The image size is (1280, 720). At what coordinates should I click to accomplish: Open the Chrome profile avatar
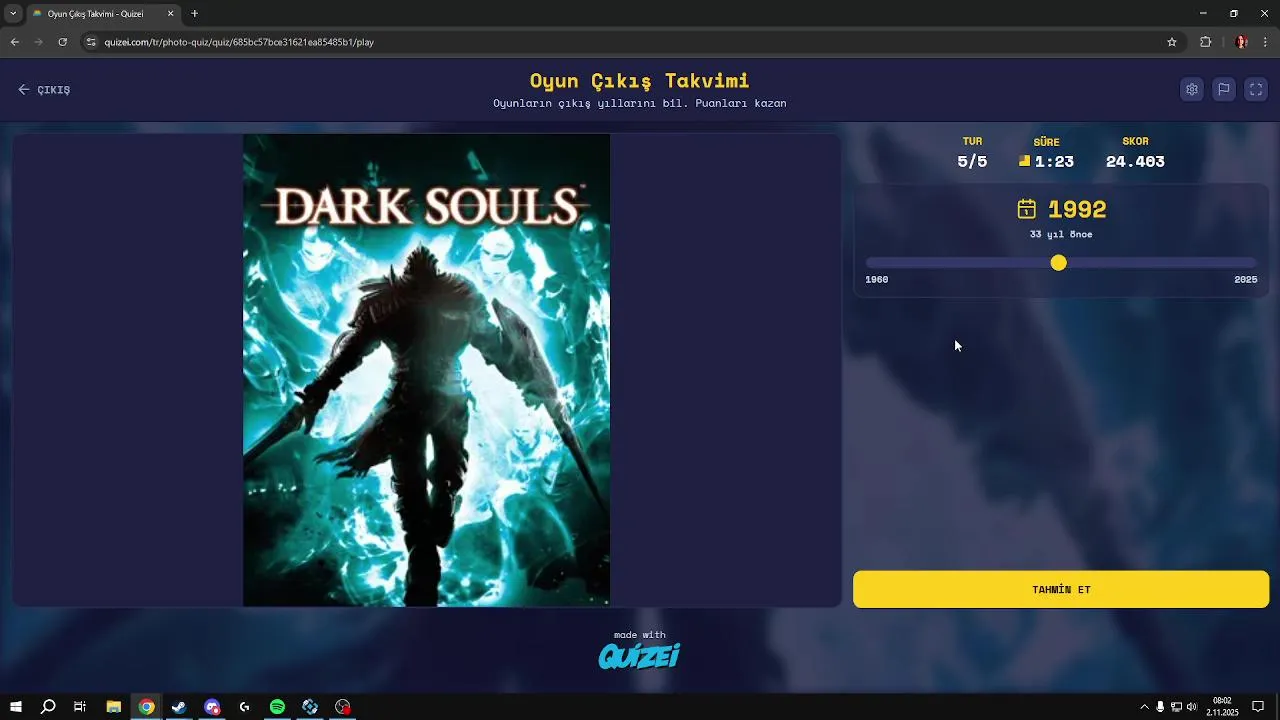[1241, 42]
